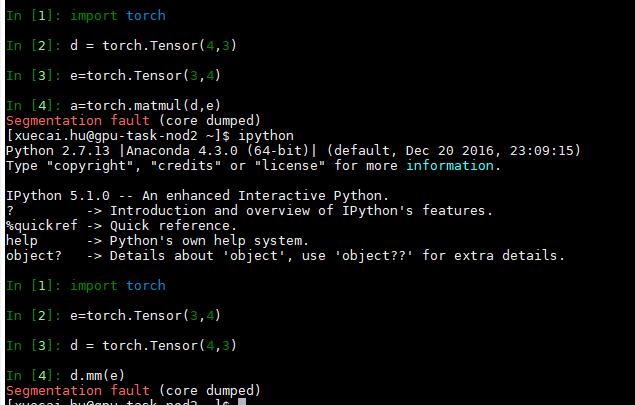Click the word 'torch' in first import line

point(146,16)
